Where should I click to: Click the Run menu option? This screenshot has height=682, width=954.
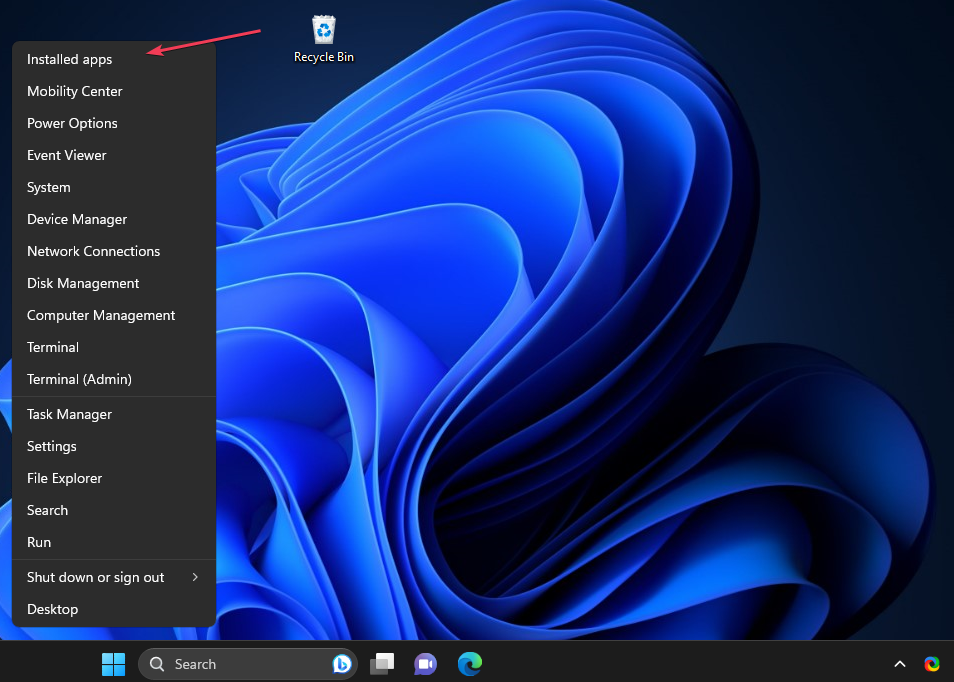pos(39,542)
